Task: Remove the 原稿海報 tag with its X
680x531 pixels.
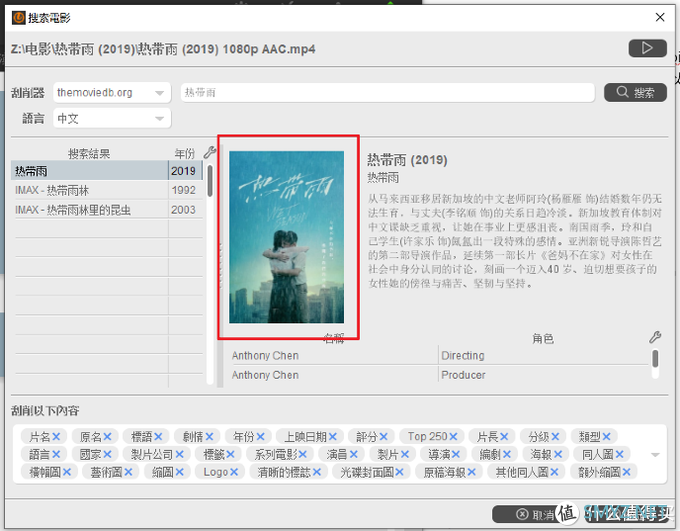Action: pos(472,472)
